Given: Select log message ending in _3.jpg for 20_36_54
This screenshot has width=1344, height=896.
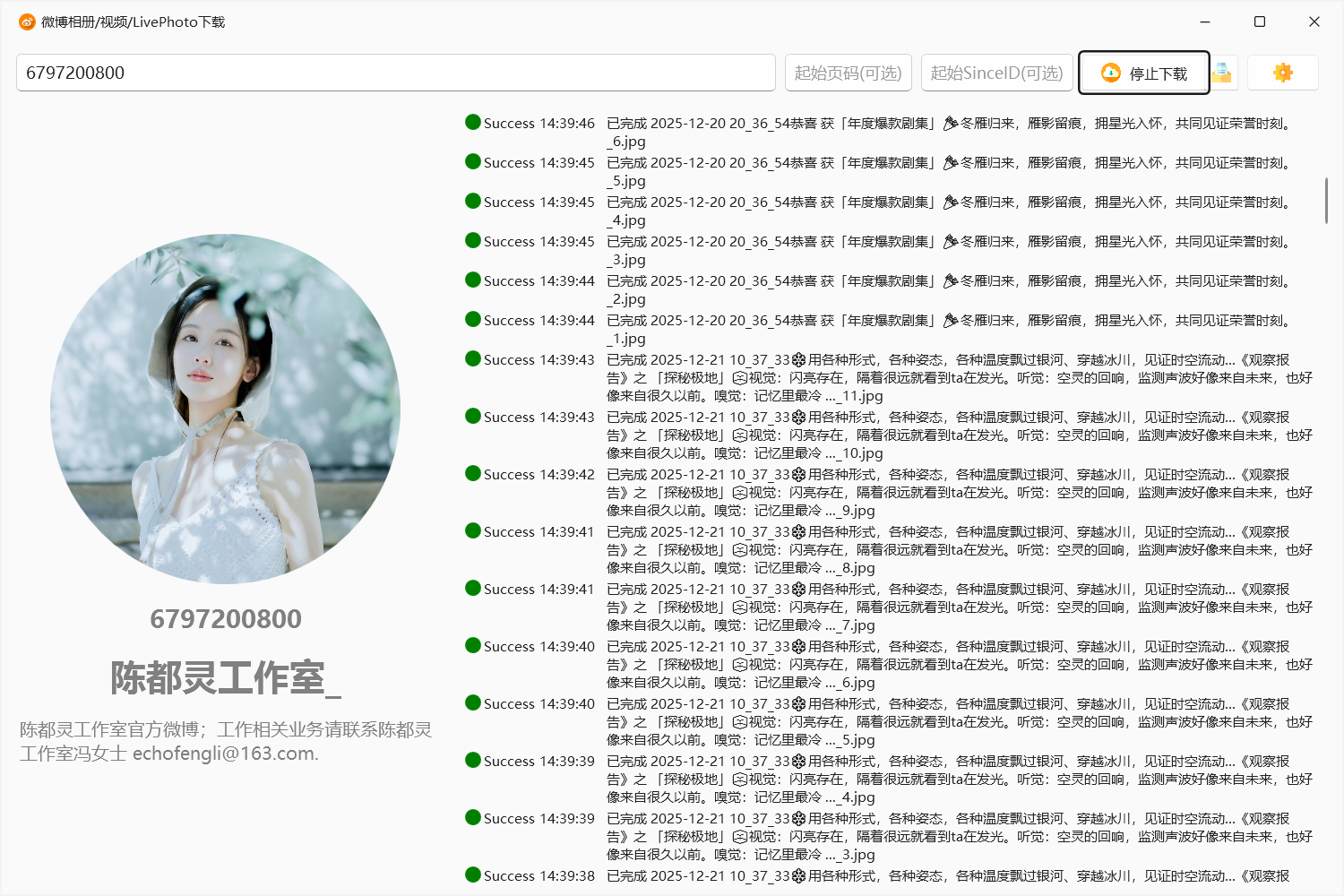Looking at the screenshot, I should coord(950,251).
